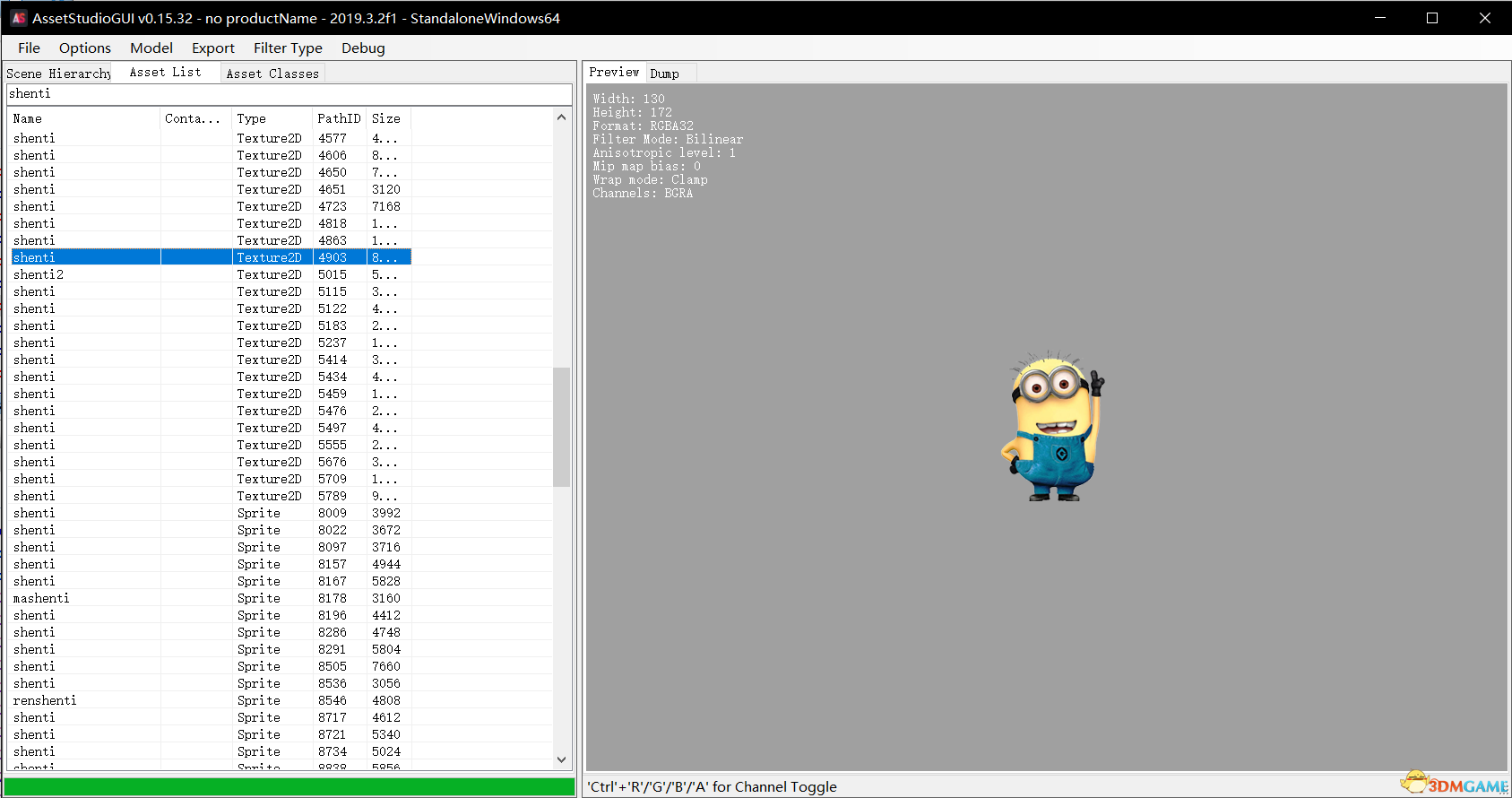Select the Texture2D row with PathID 5183

tap(211, 325)
